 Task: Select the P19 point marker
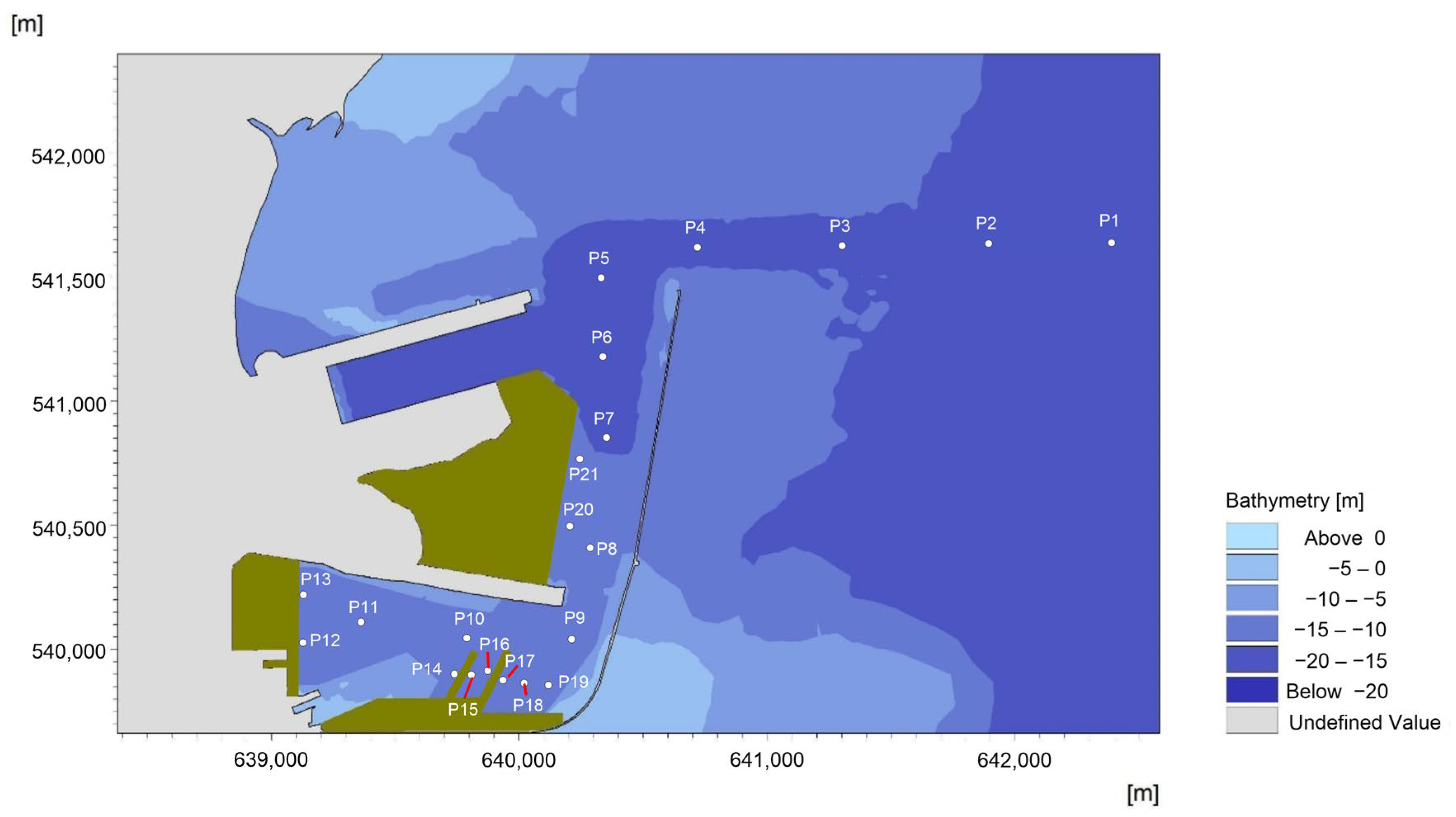(x=548, y=685)
